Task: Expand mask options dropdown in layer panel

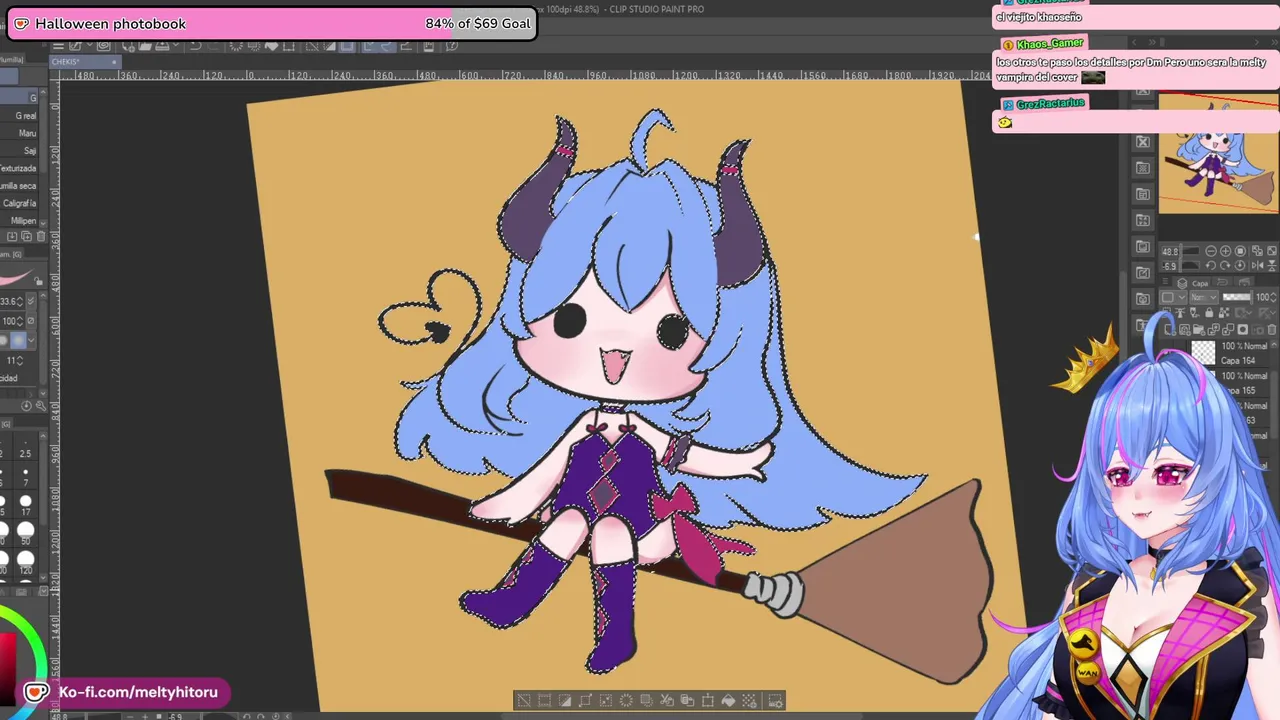Action: (1245, 312)
